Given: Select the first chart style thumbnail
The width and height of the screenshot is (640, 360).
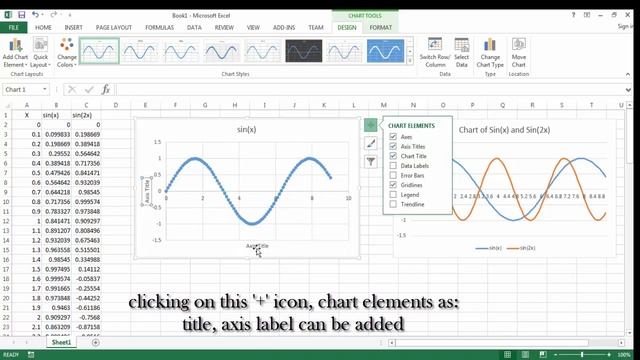Looking at the screenshot, I should [99, 51].
